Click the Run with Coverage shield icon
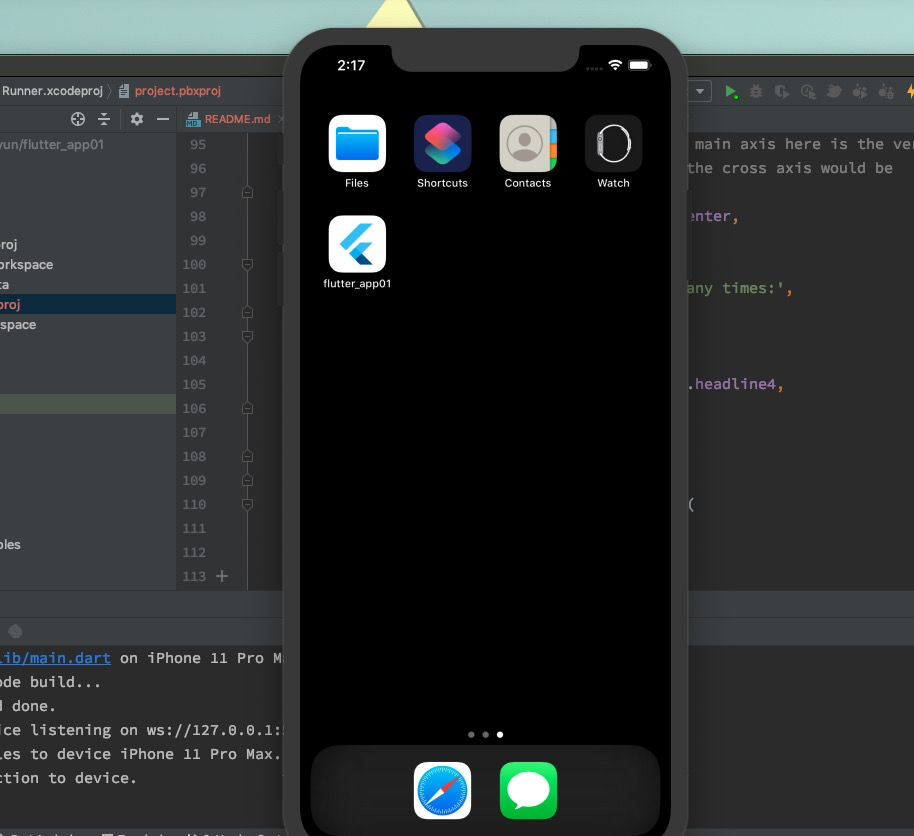 (782, 92)
